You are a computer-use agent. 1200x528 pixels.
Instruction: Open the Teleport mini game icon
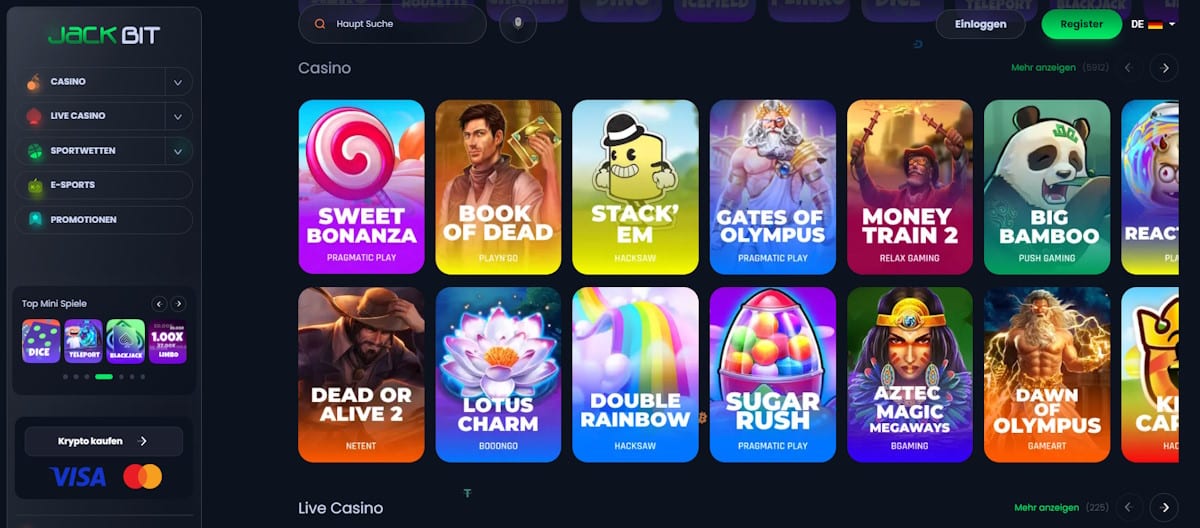83,341
